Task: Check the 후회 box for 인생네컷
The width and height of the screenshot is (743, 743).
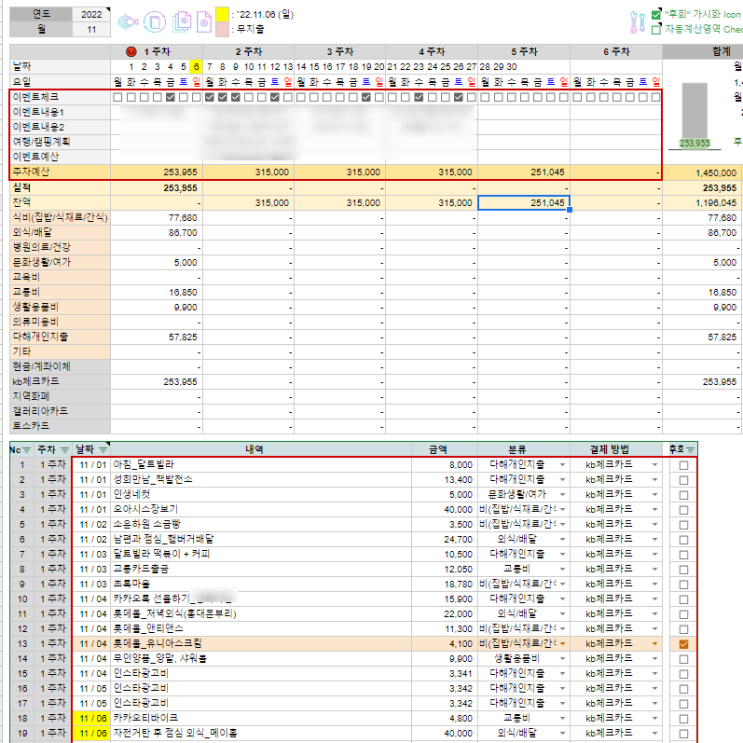Action: click(x=683, y=495)
